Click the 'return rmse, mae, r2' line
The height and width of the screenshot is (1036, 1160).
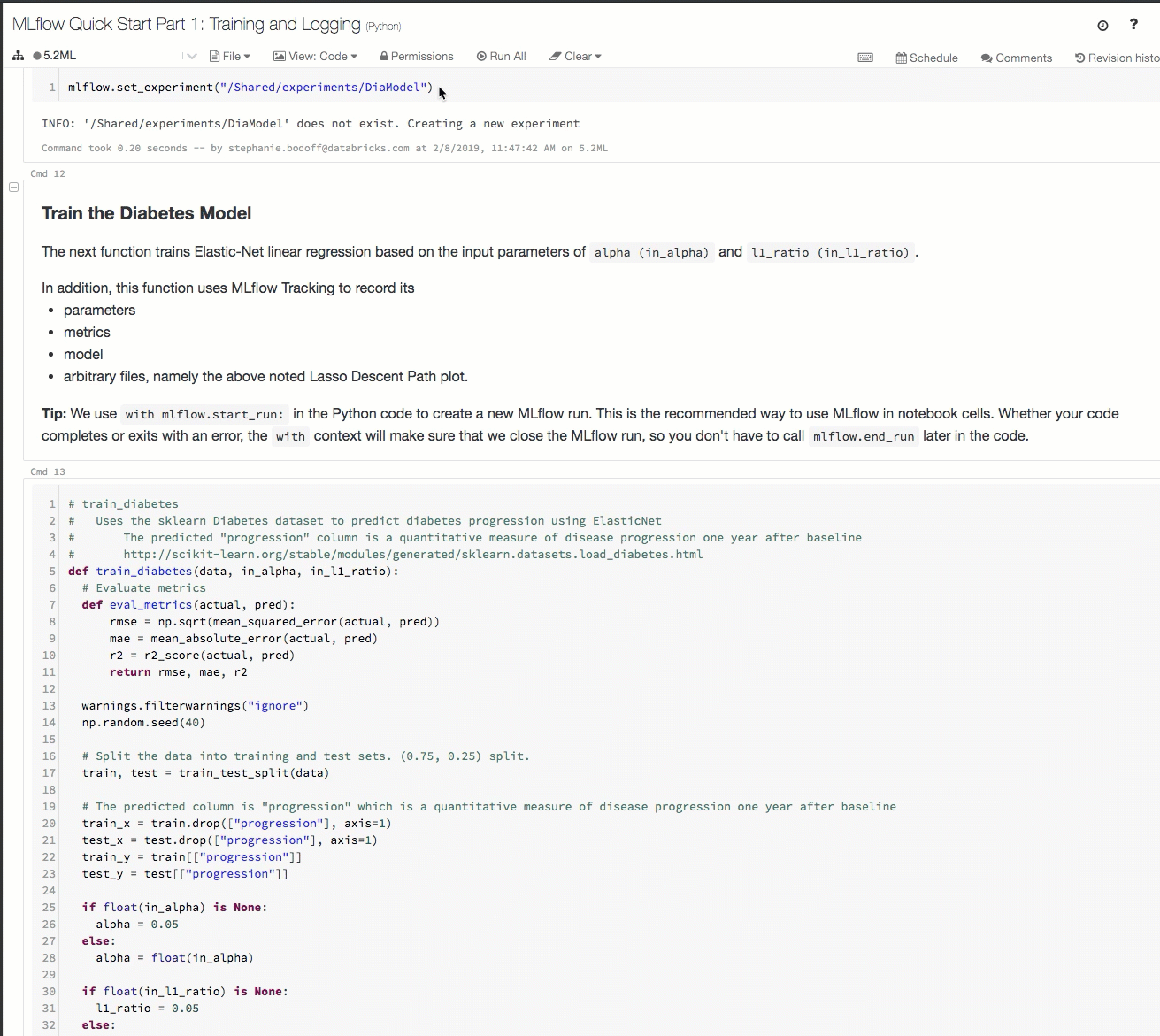click(179, 672)
